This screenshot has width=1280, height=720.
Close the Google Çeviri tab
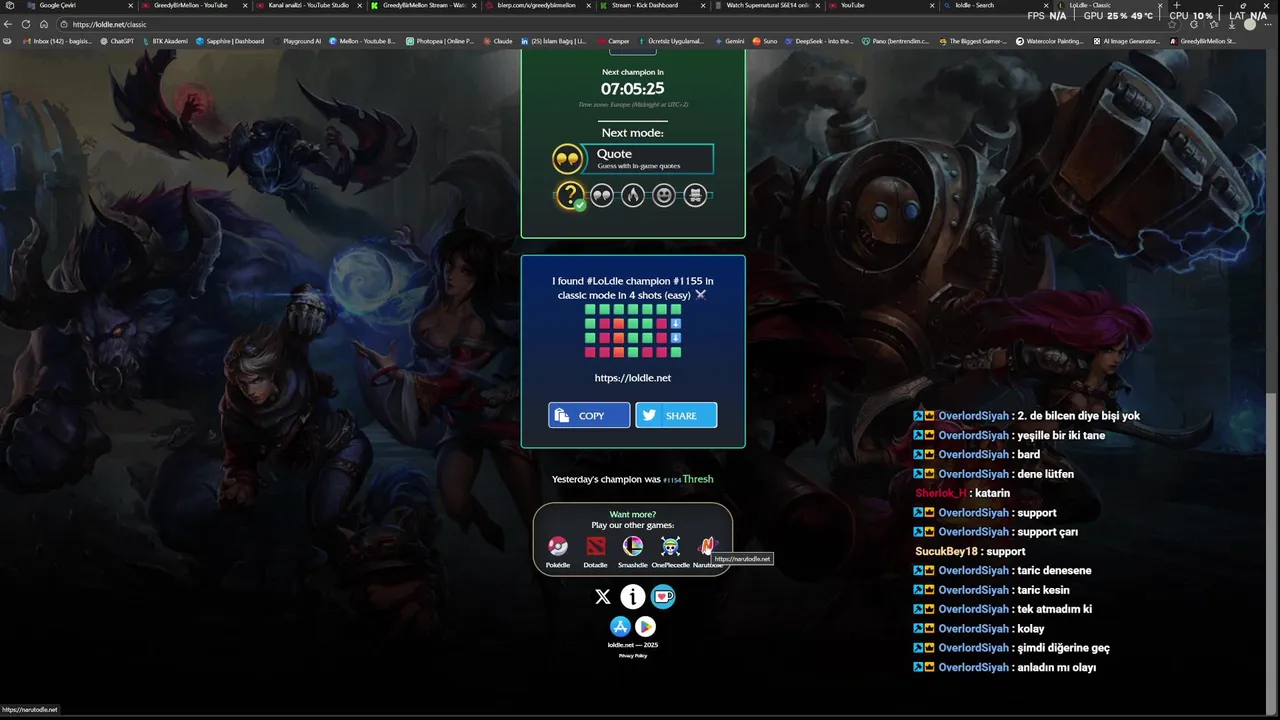pyautogui.click(x=130, y=5)
